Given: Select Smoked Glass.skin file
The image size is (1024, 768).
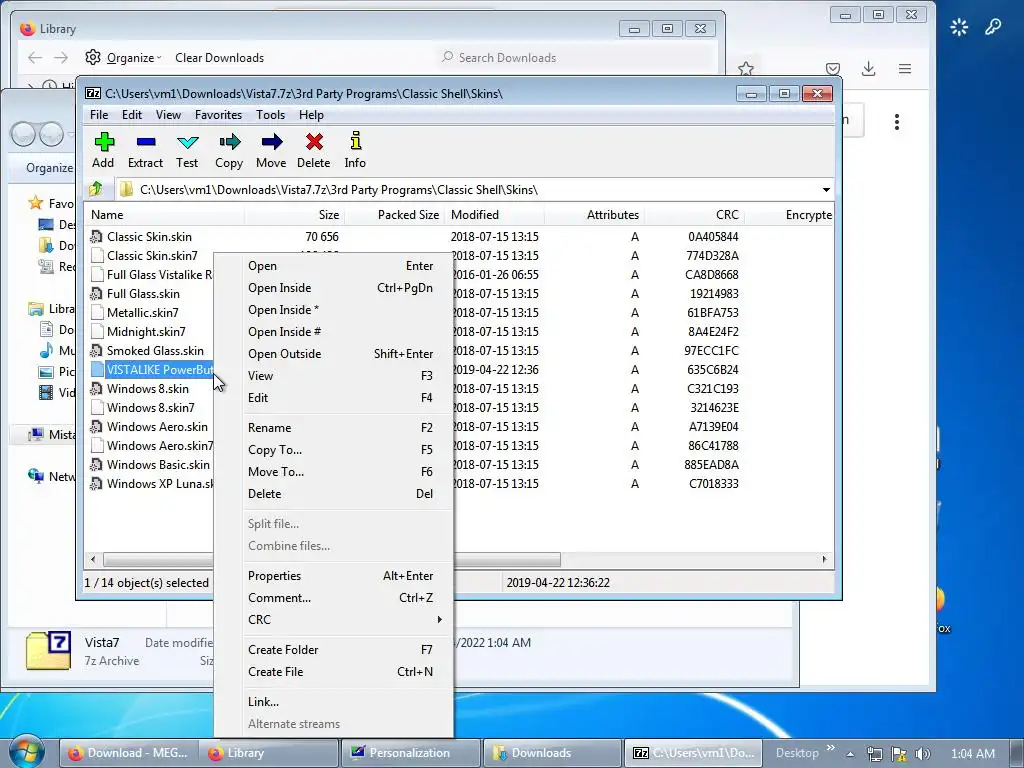Looking at the screenshot, I should pyautogui.click(x=155, y=351).
